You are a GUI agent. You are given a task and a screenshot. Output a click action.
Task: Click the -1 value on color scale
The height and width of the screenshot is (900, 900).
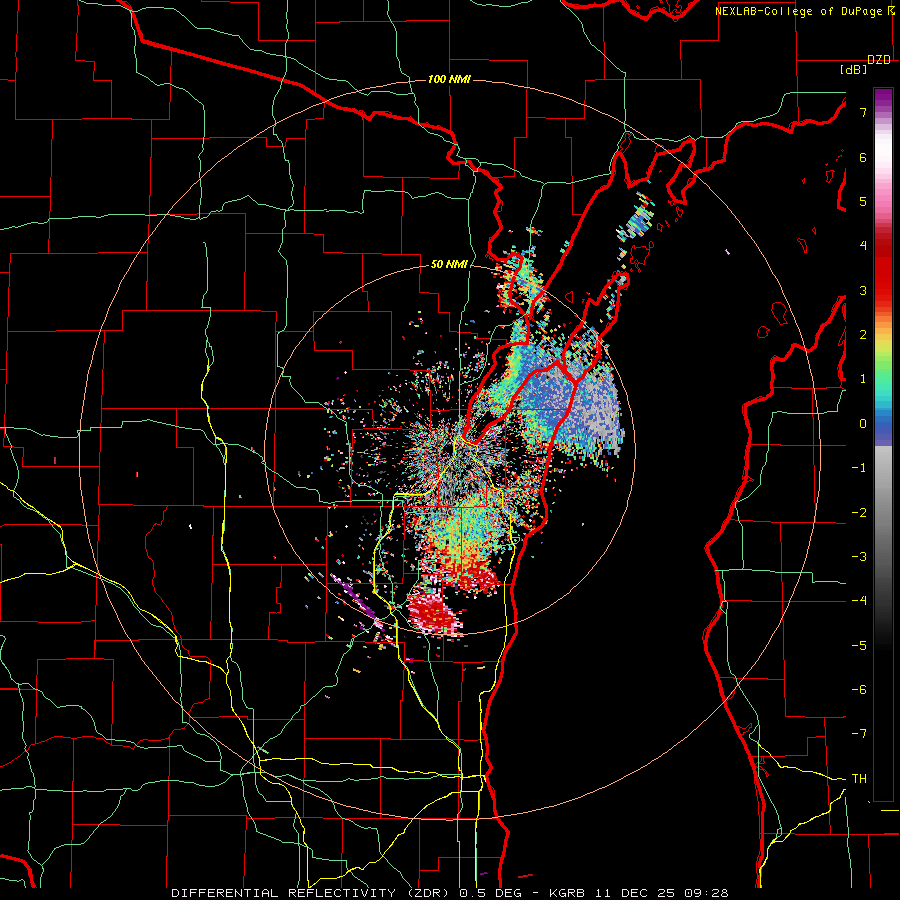[859, 467]
